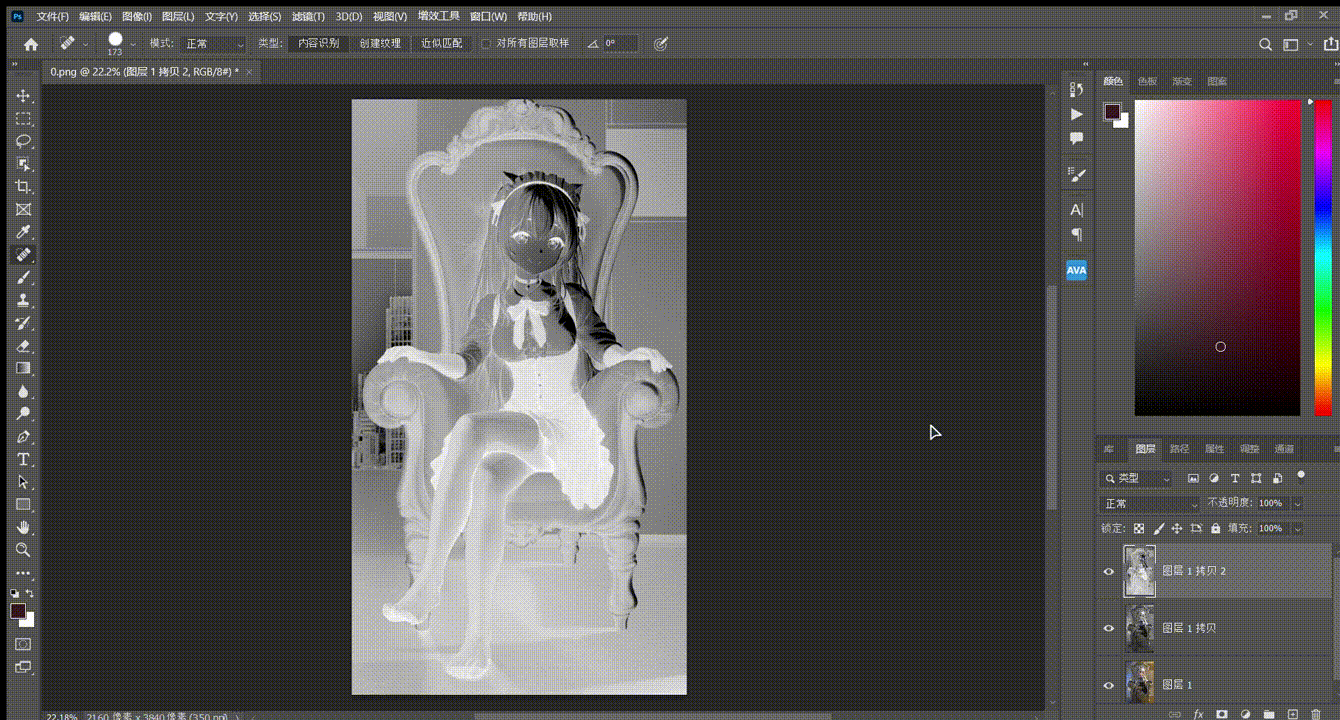Image resolution: width=1340 pixels, height=720 pixels.
Task: Toggle lock position
Action: (x=1177, y=528)
